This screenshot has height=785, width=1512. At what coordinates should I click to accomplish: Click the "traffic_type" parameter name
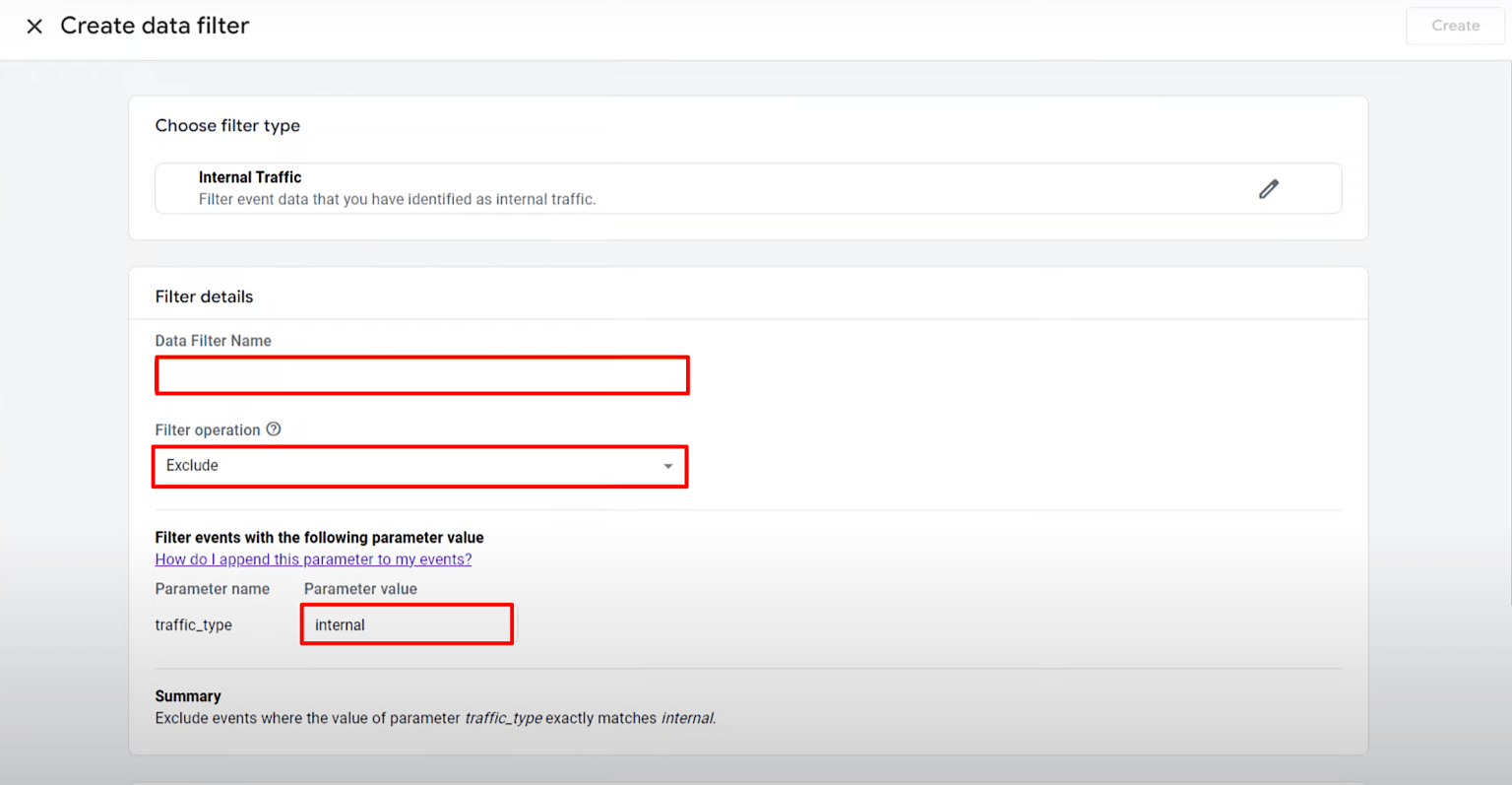click(x=194, y=625)
